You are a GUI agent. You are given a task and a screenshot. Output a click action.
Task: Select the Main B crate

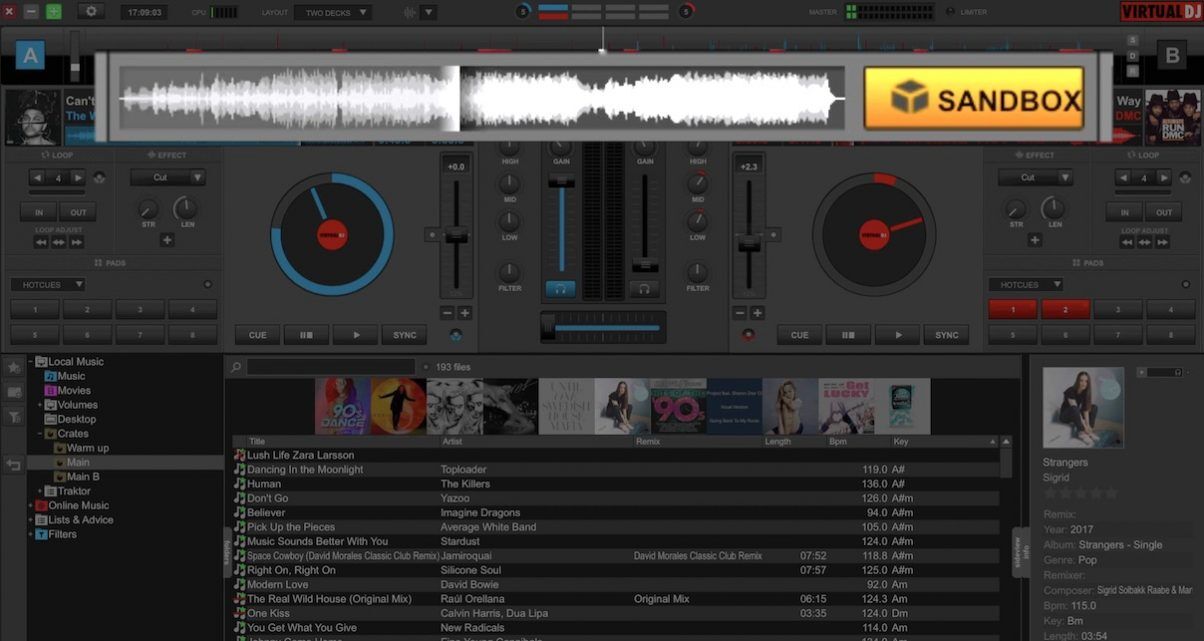(76, 477)
